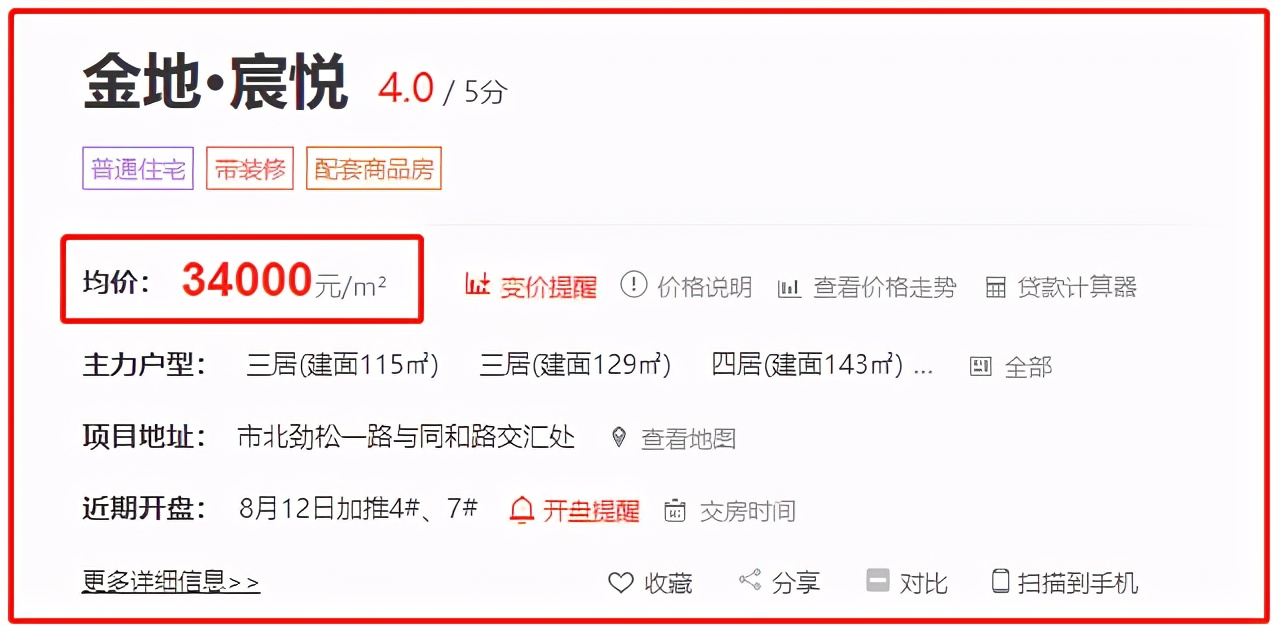
Task: Click the 查看地图 location pin icon
Action: (x=619, y=437)
